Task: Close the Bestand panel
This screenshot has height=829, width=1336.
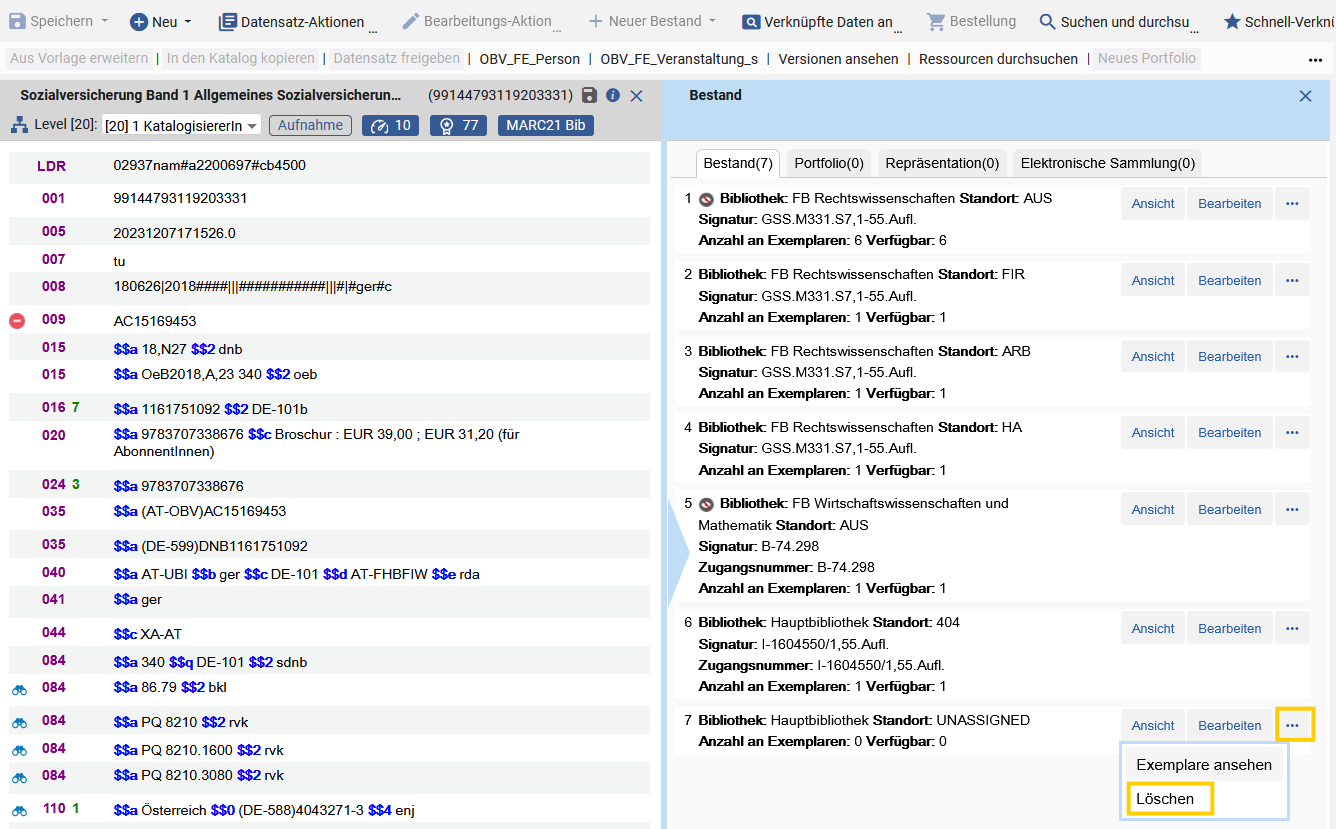Action: 1305,96
